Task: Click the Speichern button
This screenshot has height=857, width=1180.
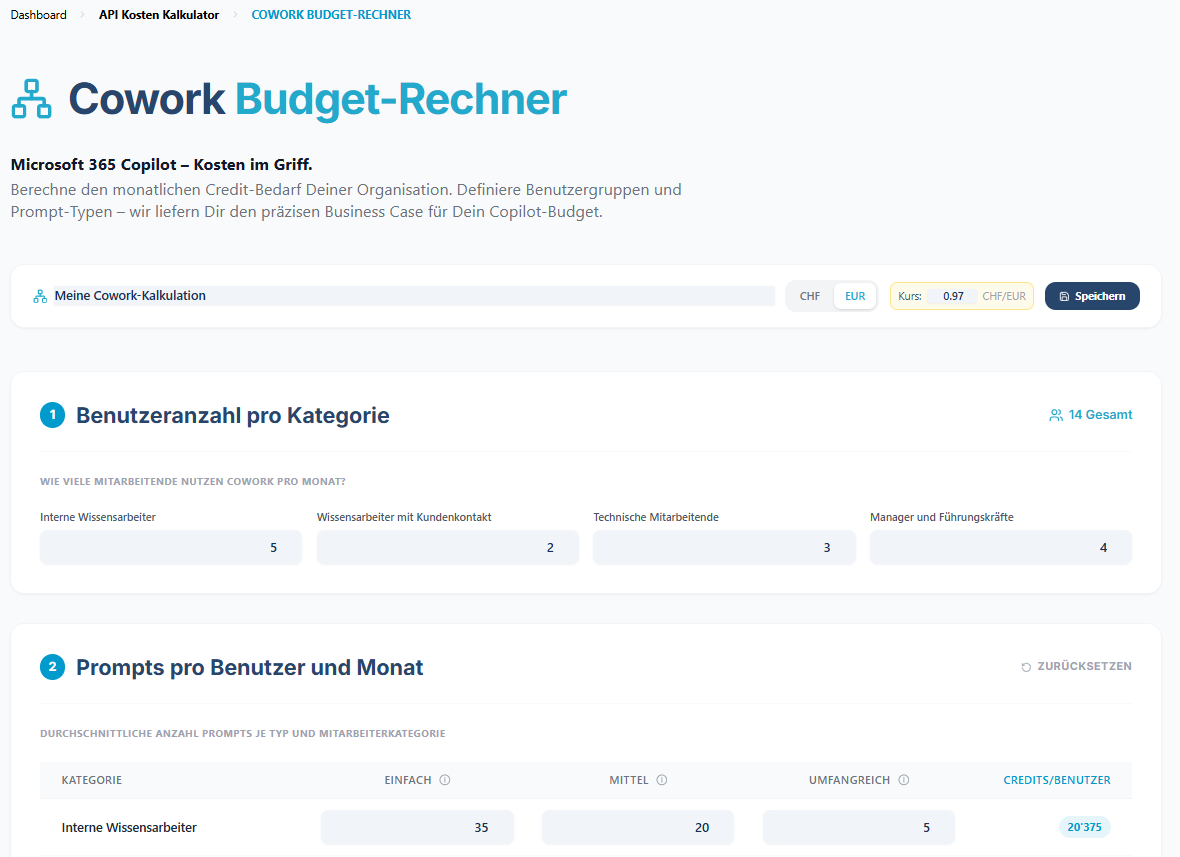Action: [1092, 296]
